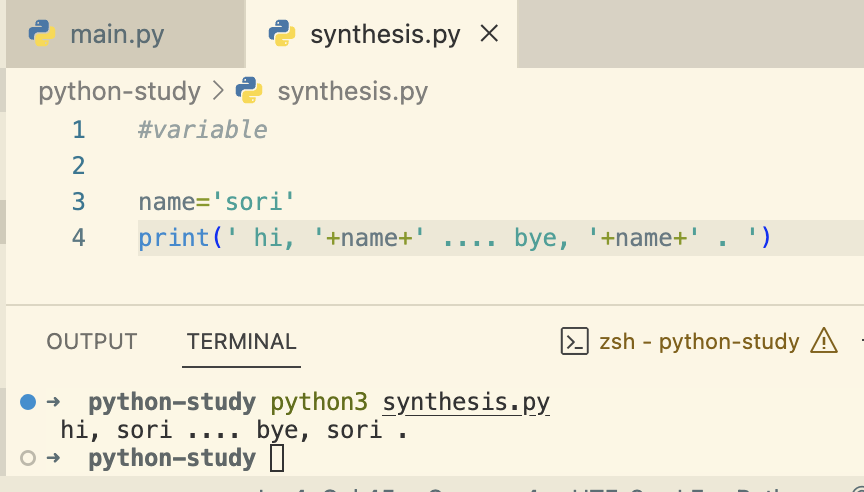The image size is (864, 492).
Task: Click the 'hi, sori .... bye, sori .' output
Action: pyautogui.click(x=234, y=430)
